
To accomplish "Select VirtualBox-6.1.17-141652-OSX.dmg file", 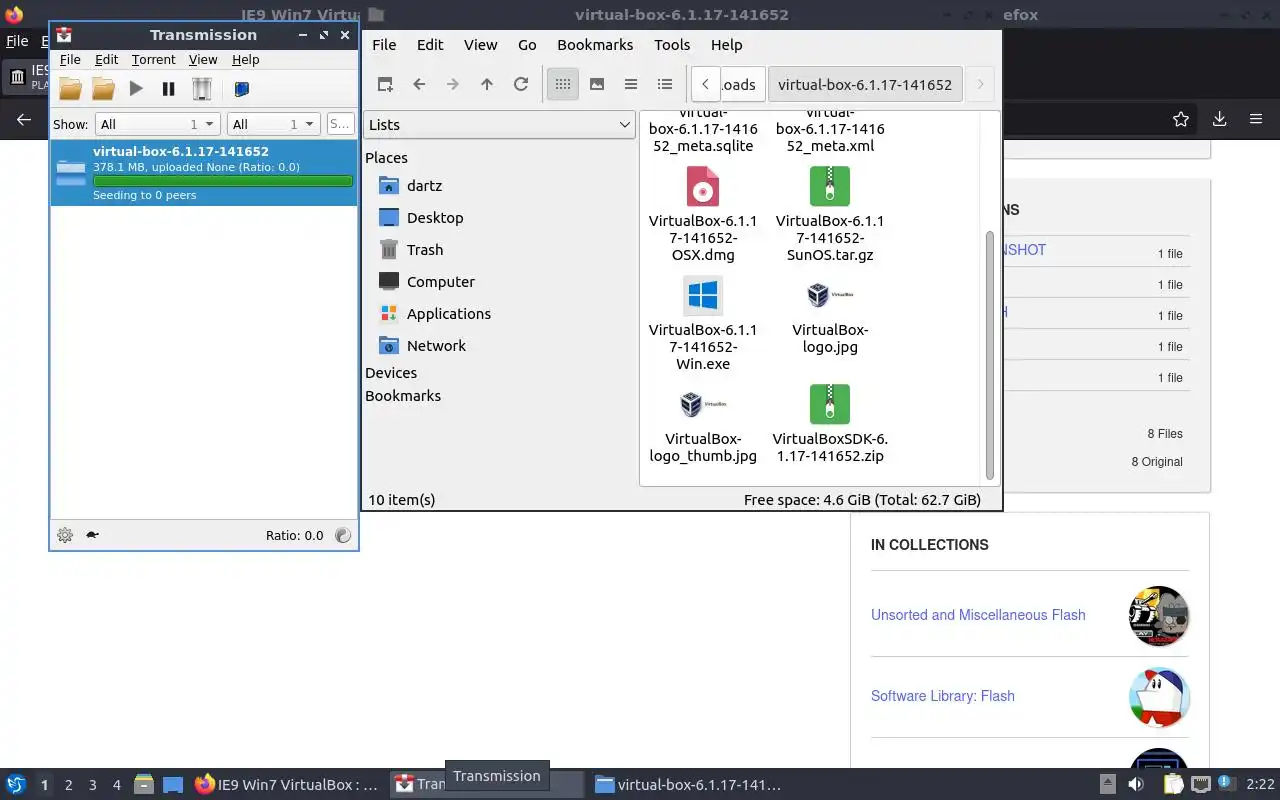I will coord(703,214).
